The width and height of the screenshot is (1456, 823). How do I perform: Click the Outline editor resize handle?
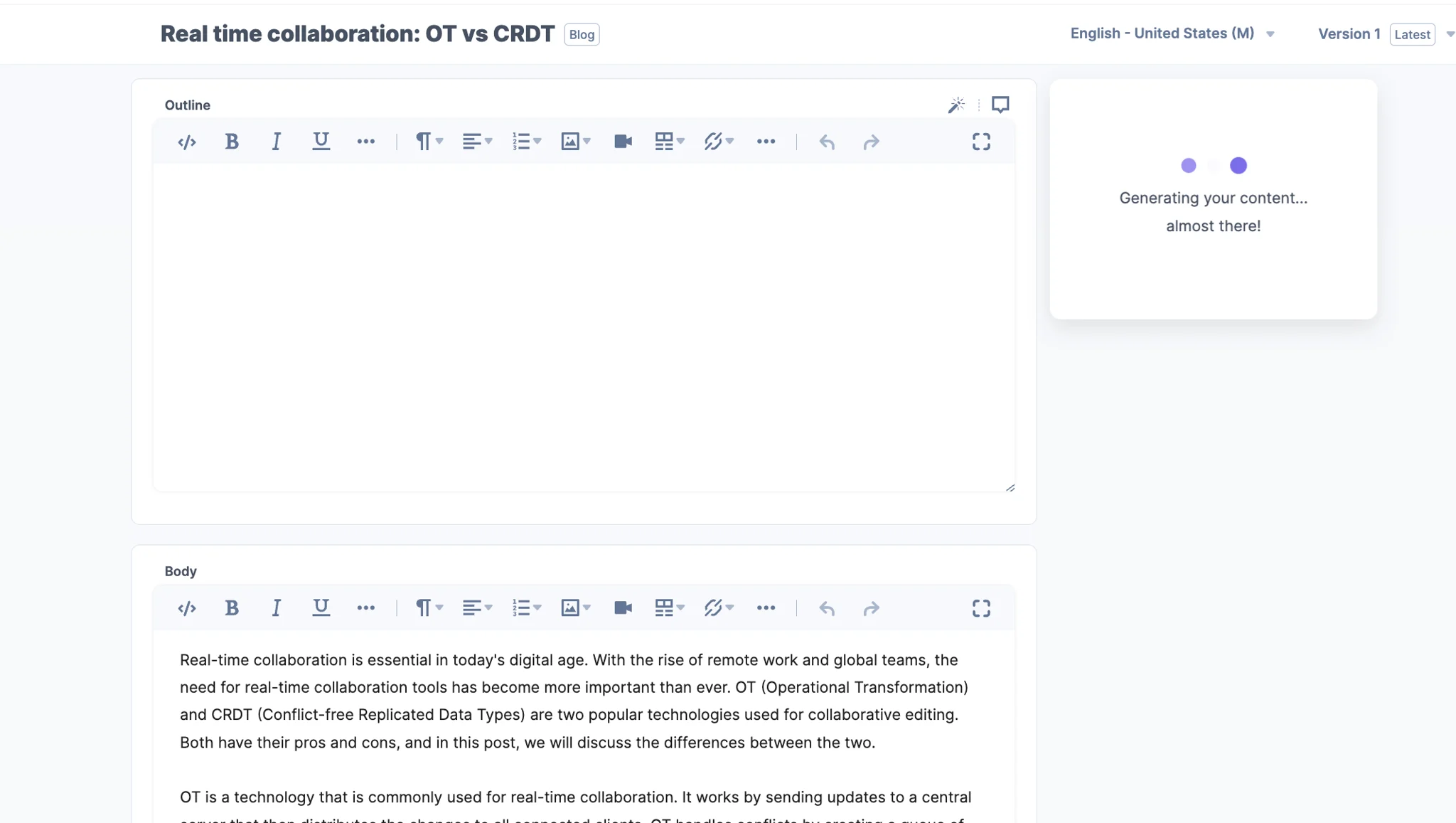click(1010, 487)
